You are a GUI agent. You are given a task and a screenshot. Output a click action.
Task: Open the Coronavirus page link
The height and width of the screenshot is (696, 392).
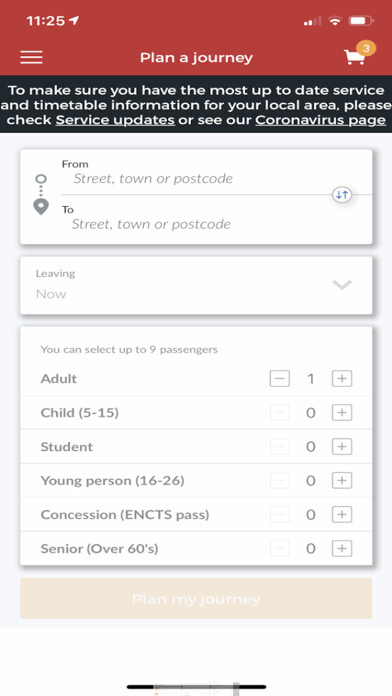point(320,120)
